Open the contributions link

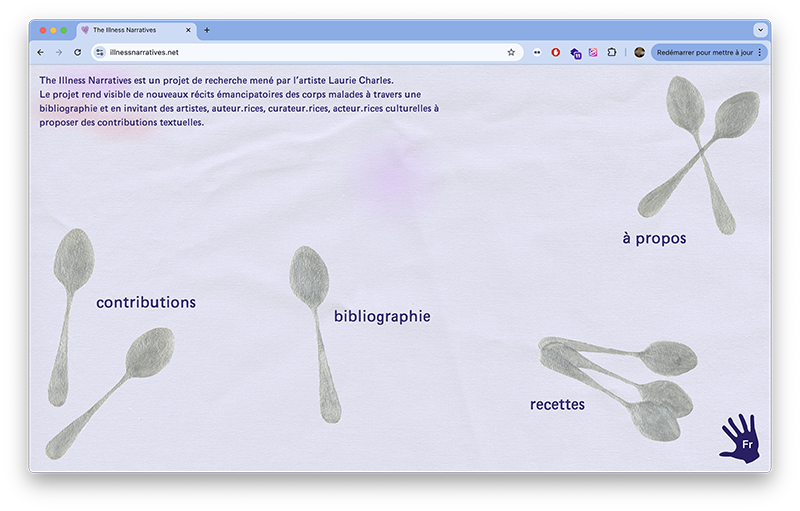coord(146,302)
